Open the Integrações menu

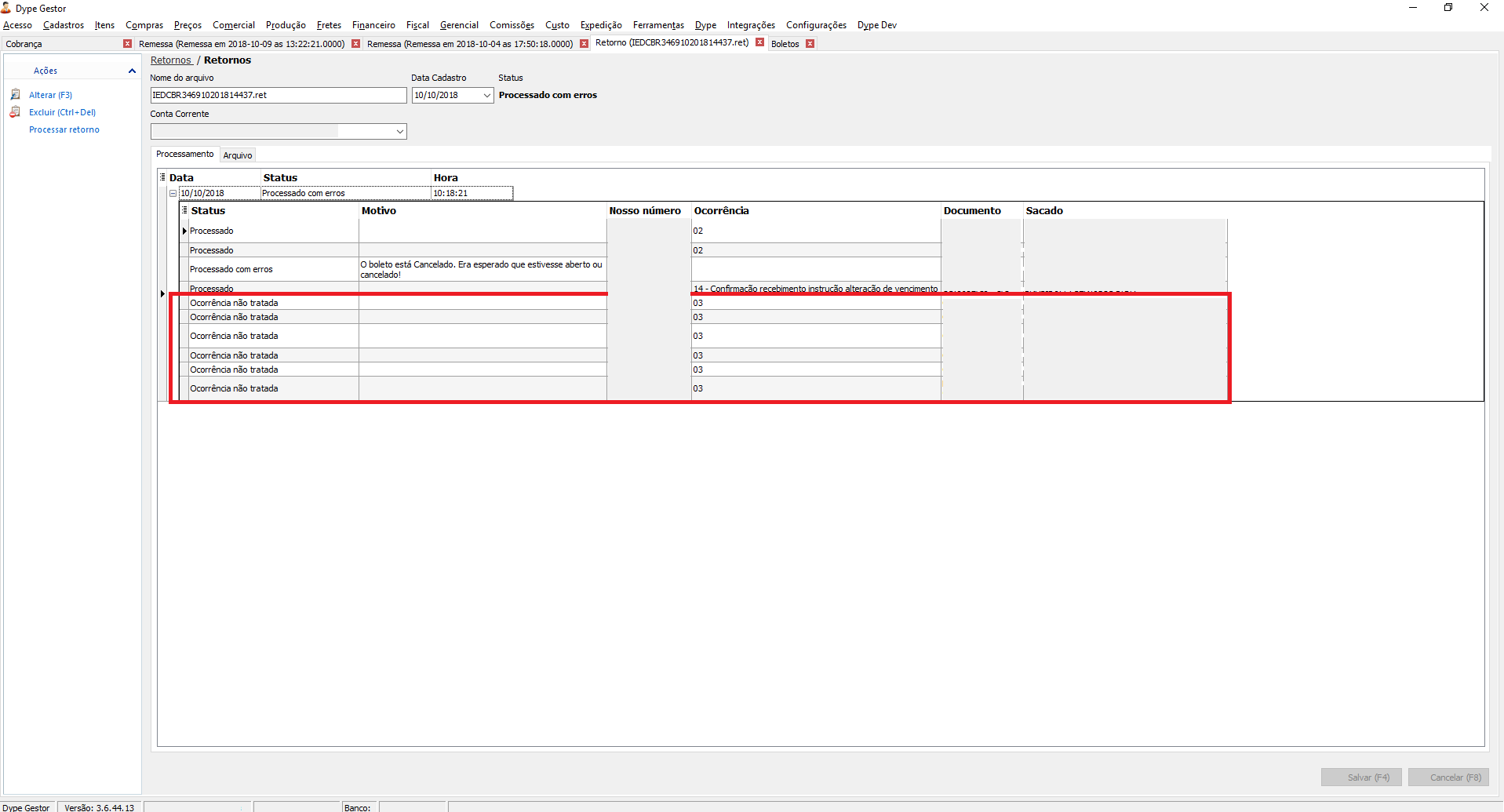click(751, 25)
